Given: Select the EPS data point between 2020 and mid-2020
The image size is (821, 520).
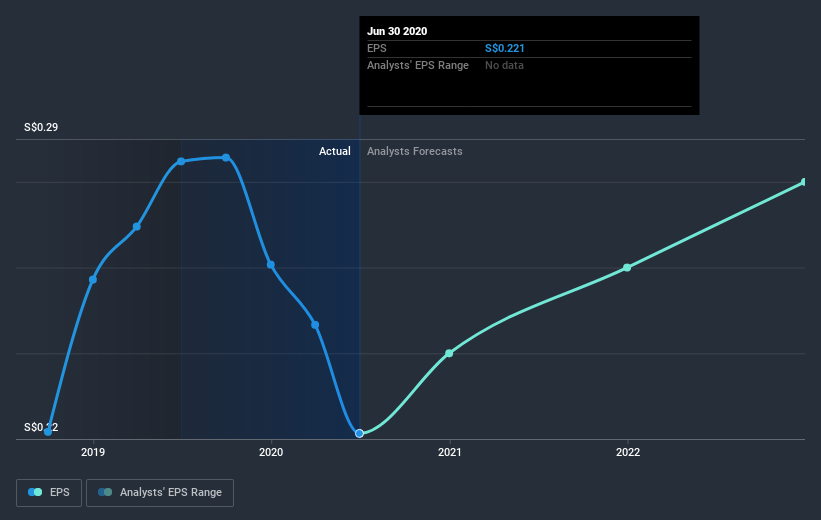Looking at the screenshot, I should pyautogui.click(x=315, y=325).
